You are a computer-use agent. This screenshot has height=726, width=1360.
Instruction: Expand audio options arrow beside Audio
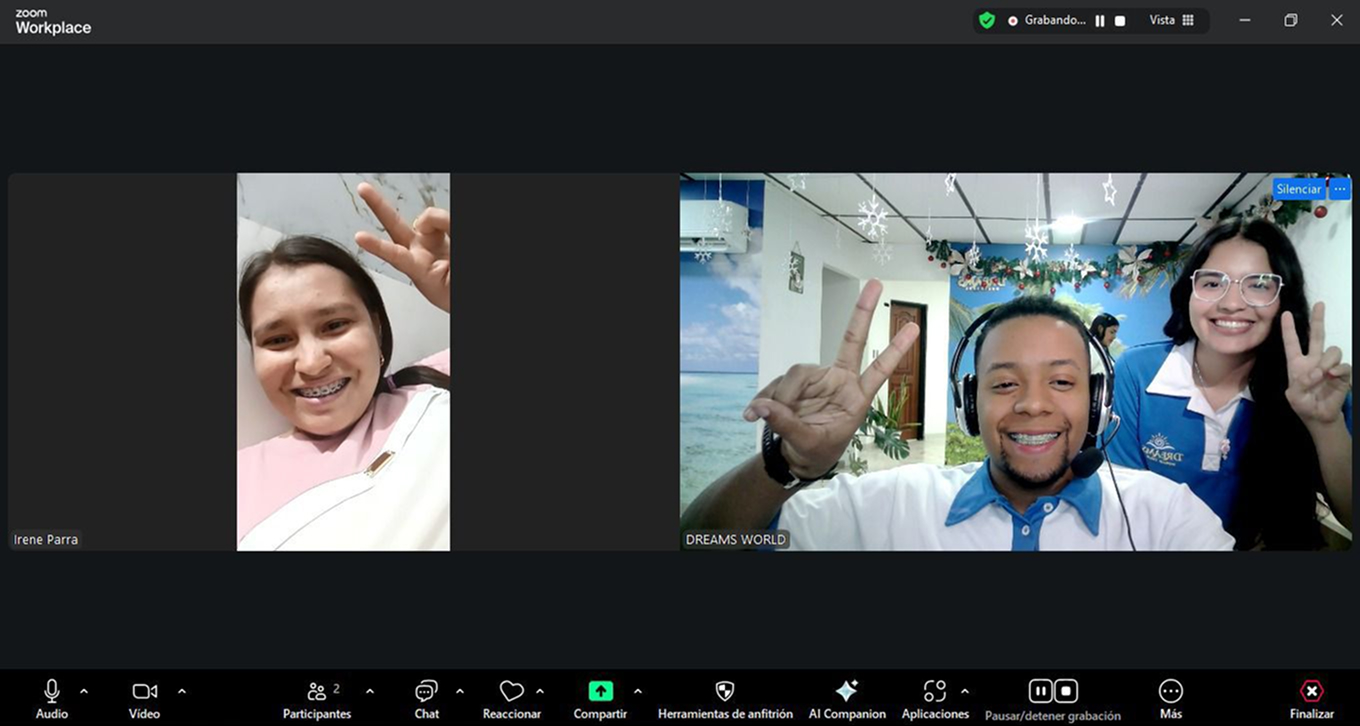[x=84, y=691]
